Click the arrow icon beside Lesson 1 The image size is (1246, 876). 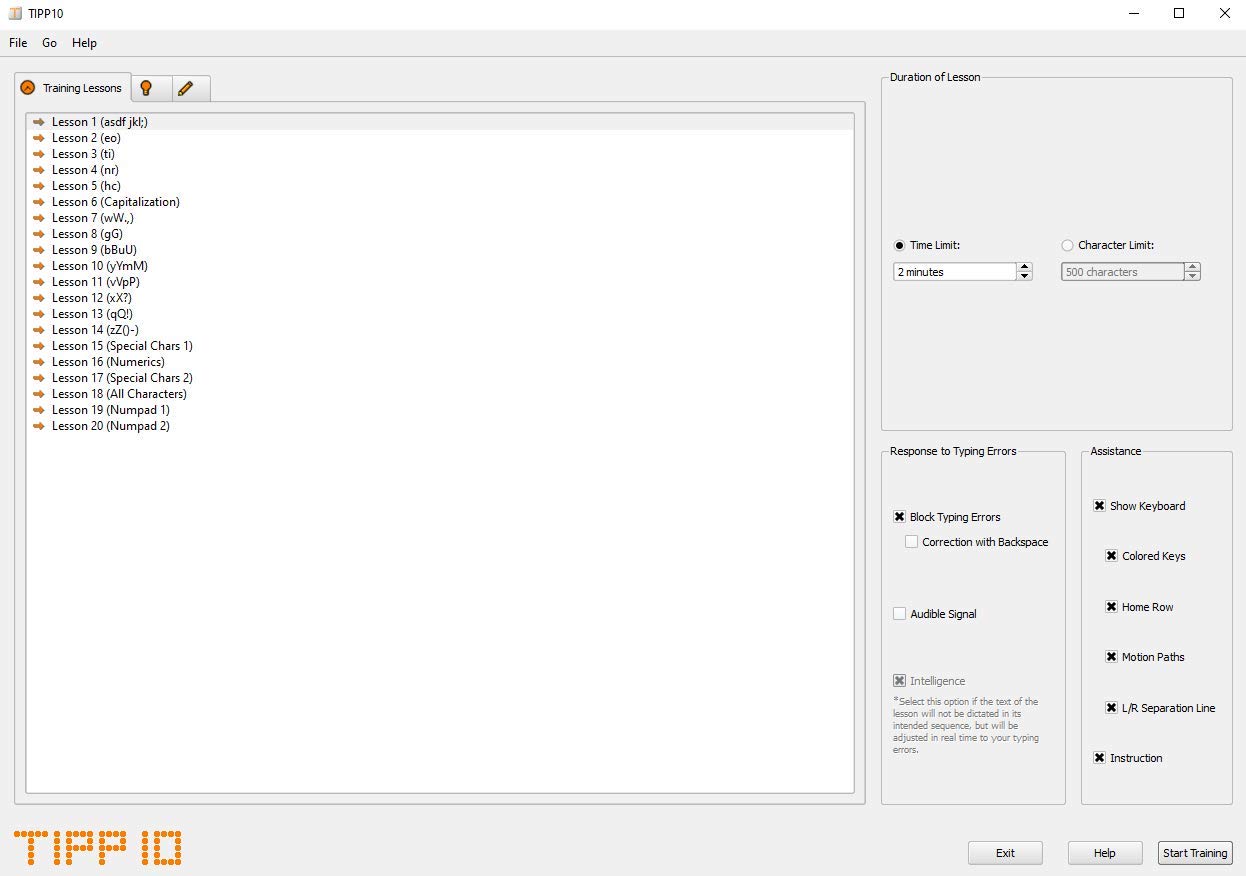(39, 122)
